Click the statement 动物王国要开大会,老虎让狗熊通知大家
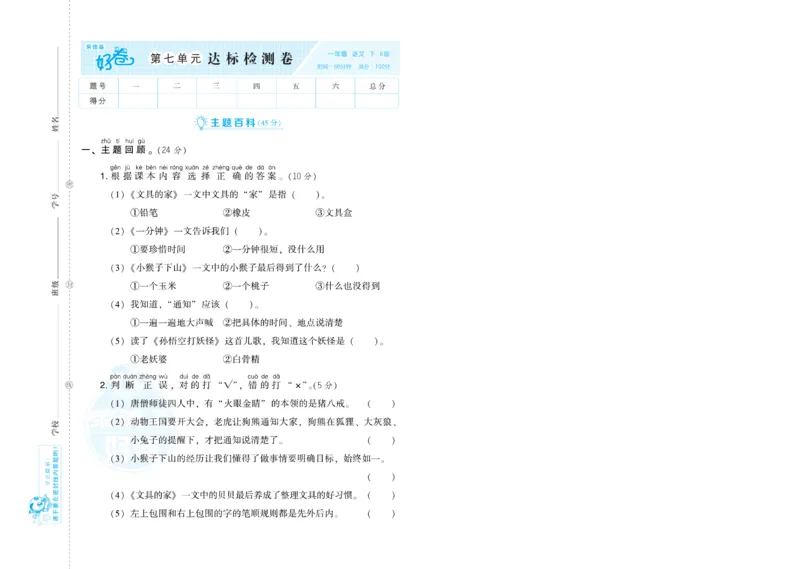The height and width of the screenshot is (569, 800). click(x=254, y=422)
